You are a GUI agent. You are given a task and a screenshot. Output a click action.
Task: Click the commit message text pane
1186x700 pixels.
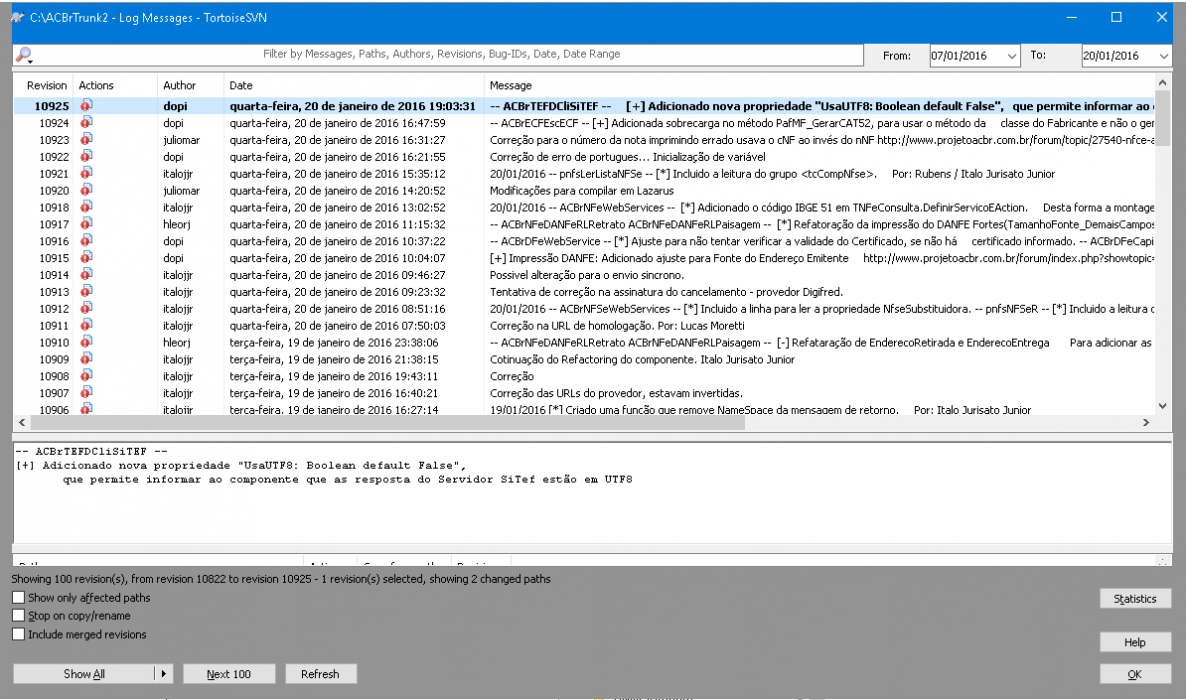(x=592, y=493)
